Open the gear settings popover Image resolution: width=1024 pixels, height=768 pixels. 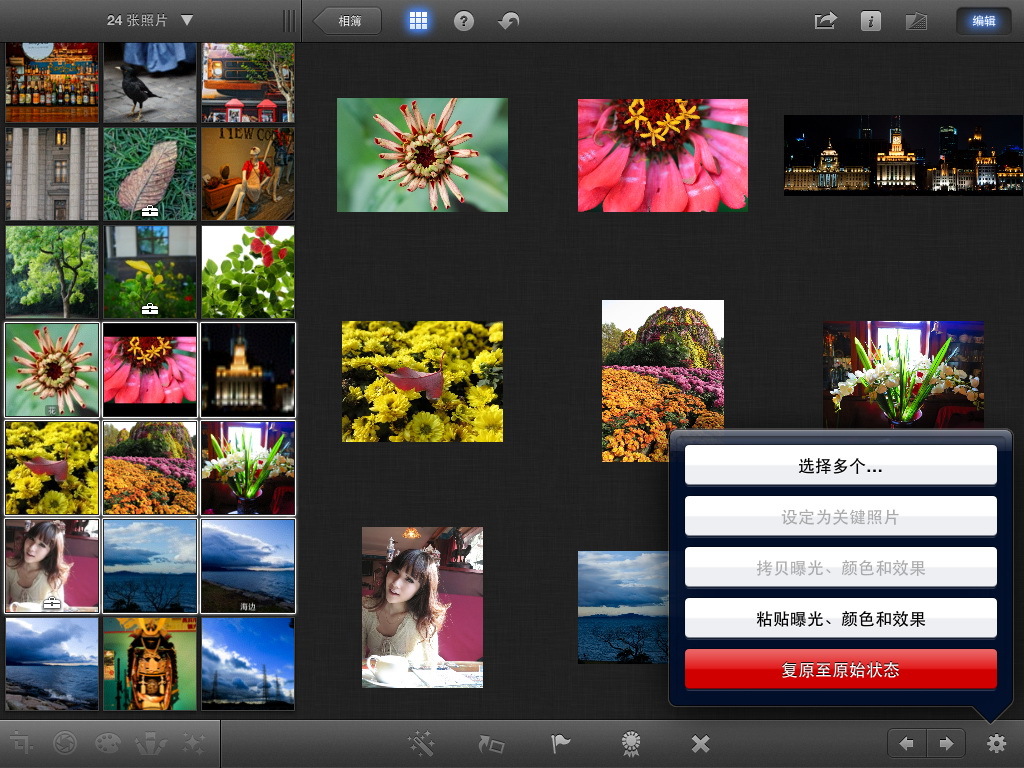click(x=996, y=744)
